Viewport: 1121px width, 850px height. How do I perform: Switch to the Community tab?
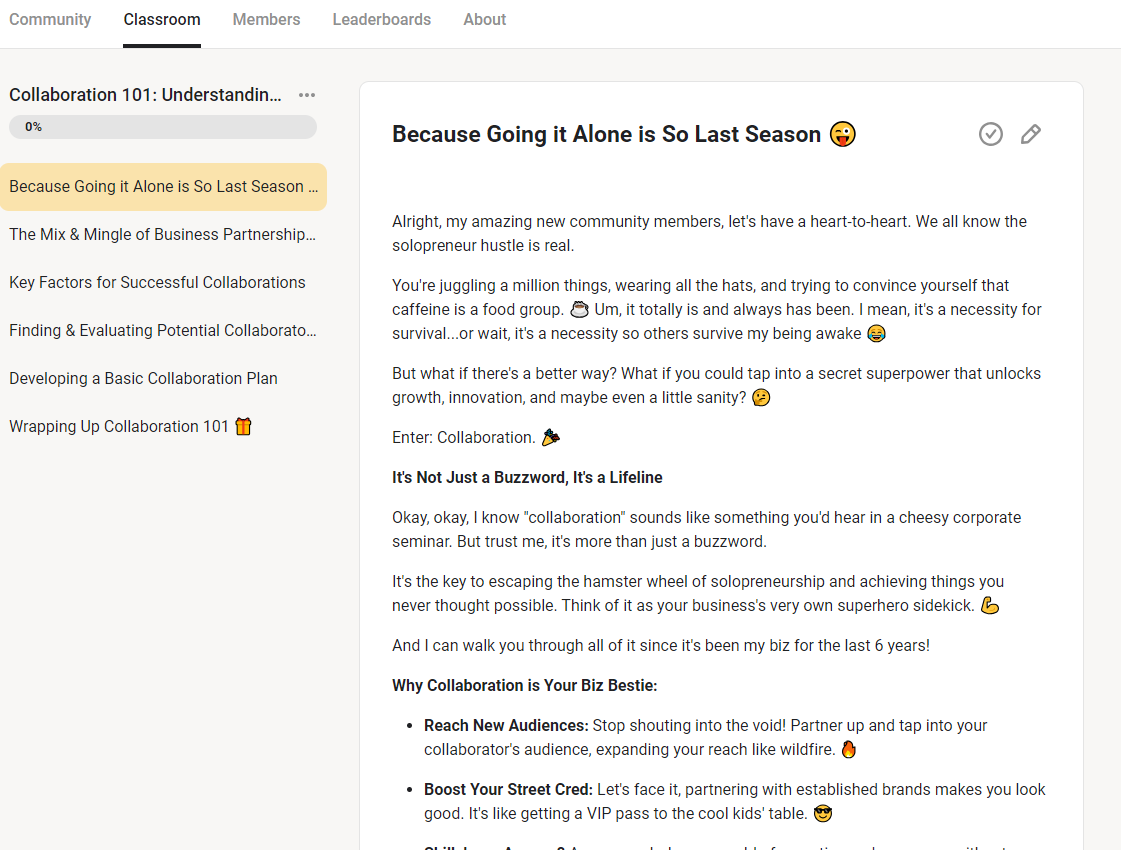pyautogui.click(x=50, y=19)
